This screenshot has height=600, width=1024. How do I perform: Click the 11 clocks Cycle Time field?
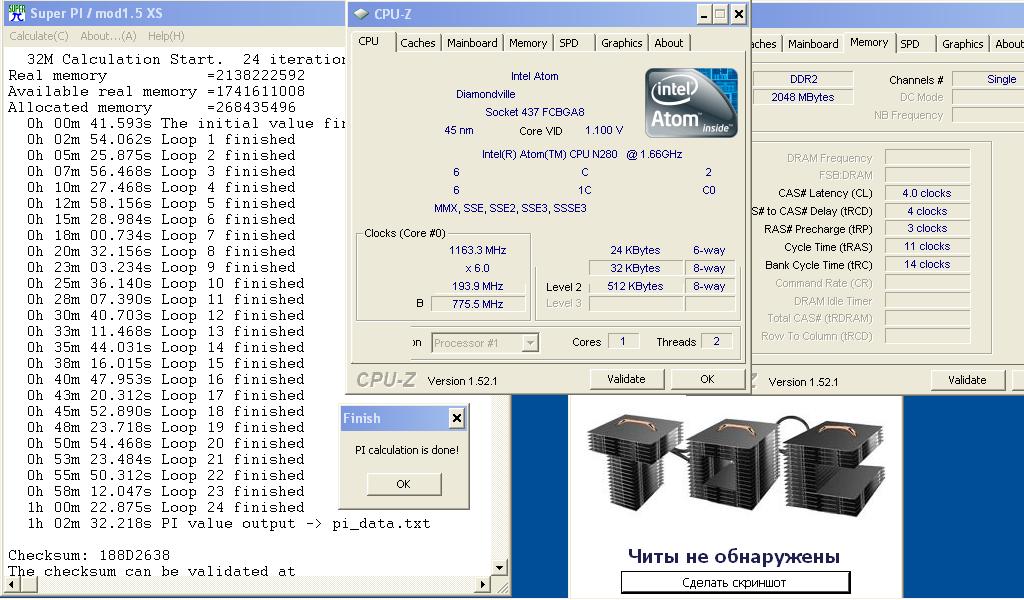[x=927, y=247]
